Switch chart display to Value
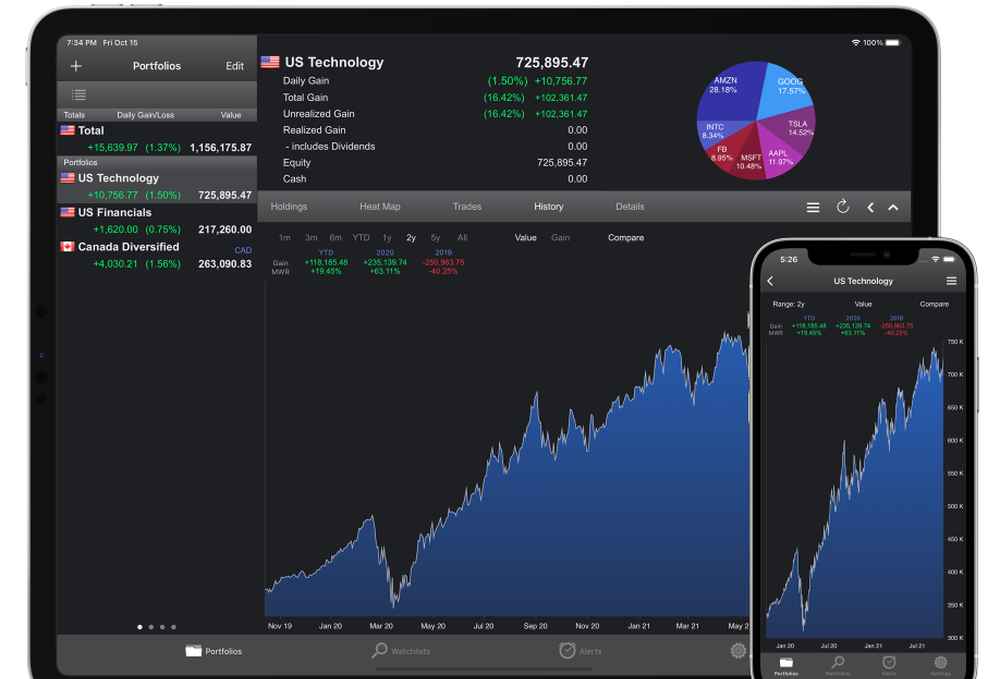Viewport: 1000px width, 679px height. [x=524, y=238]
